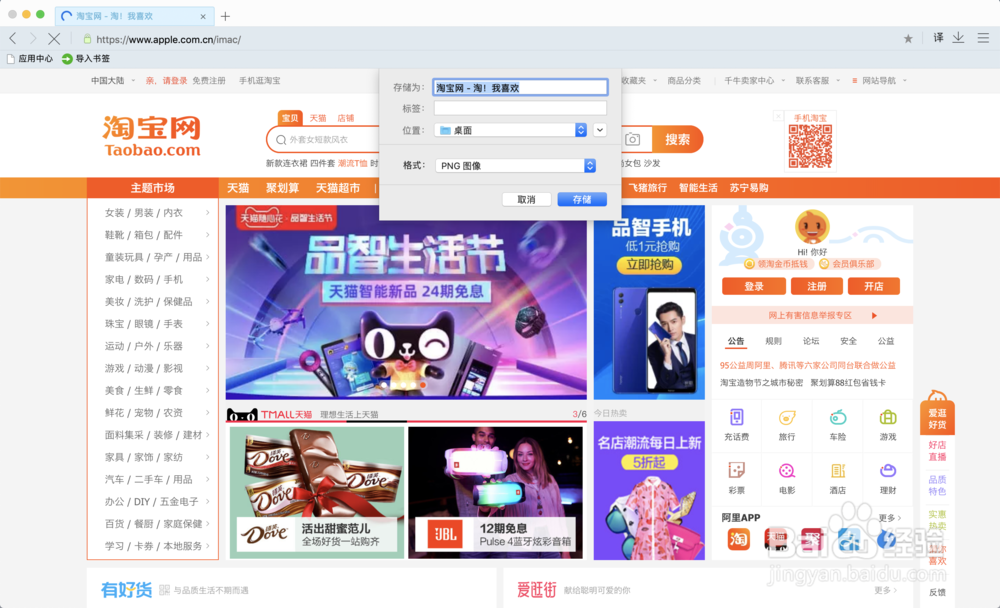Viewport: 1000px width, 608px height.
Task: Click the 标签 tags field
Action: click(520, 108)
